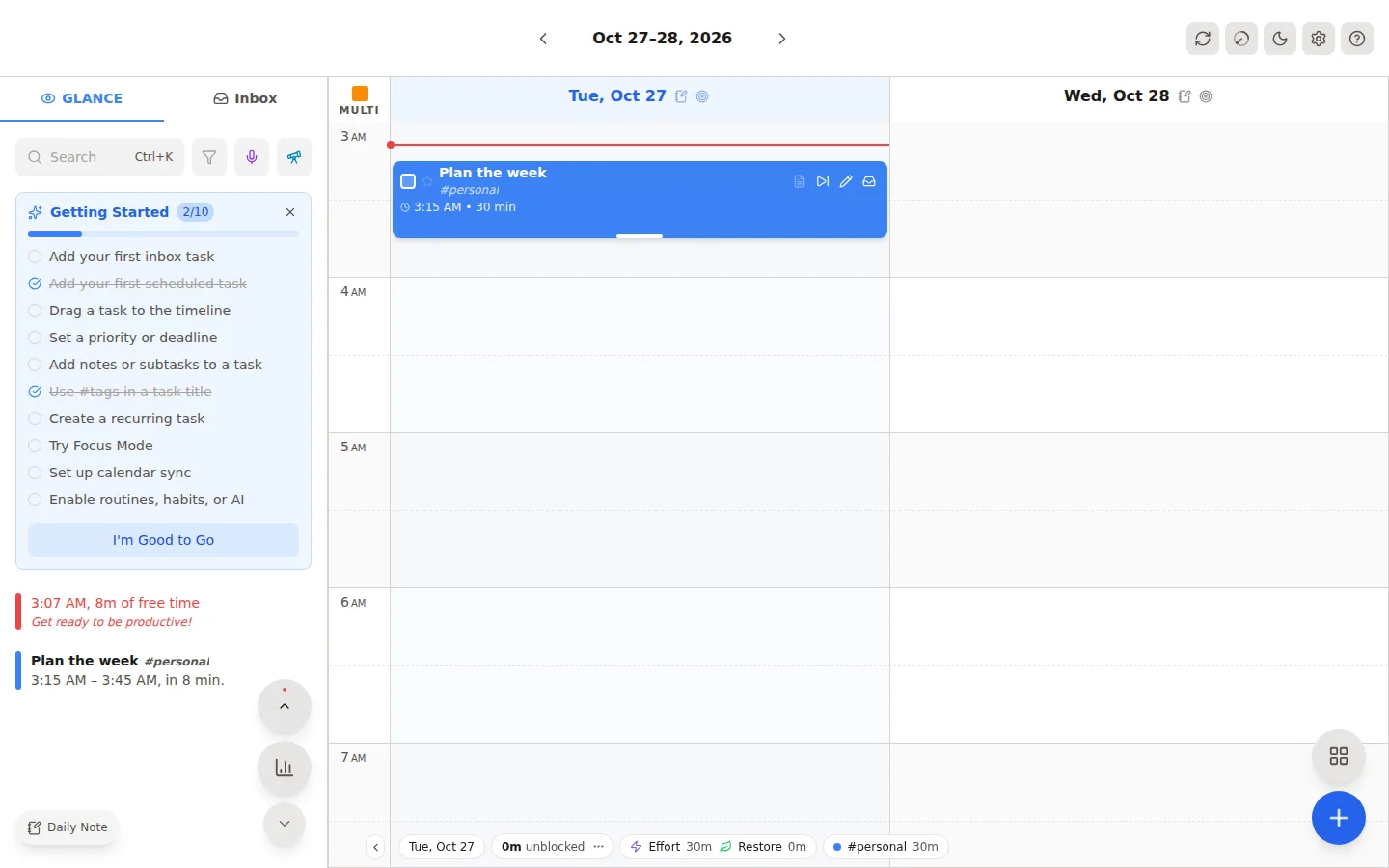Click the resize handle on 'Plan the week' event
The width and height of the screenshot is (1389, 868).
tap(640, 235)
